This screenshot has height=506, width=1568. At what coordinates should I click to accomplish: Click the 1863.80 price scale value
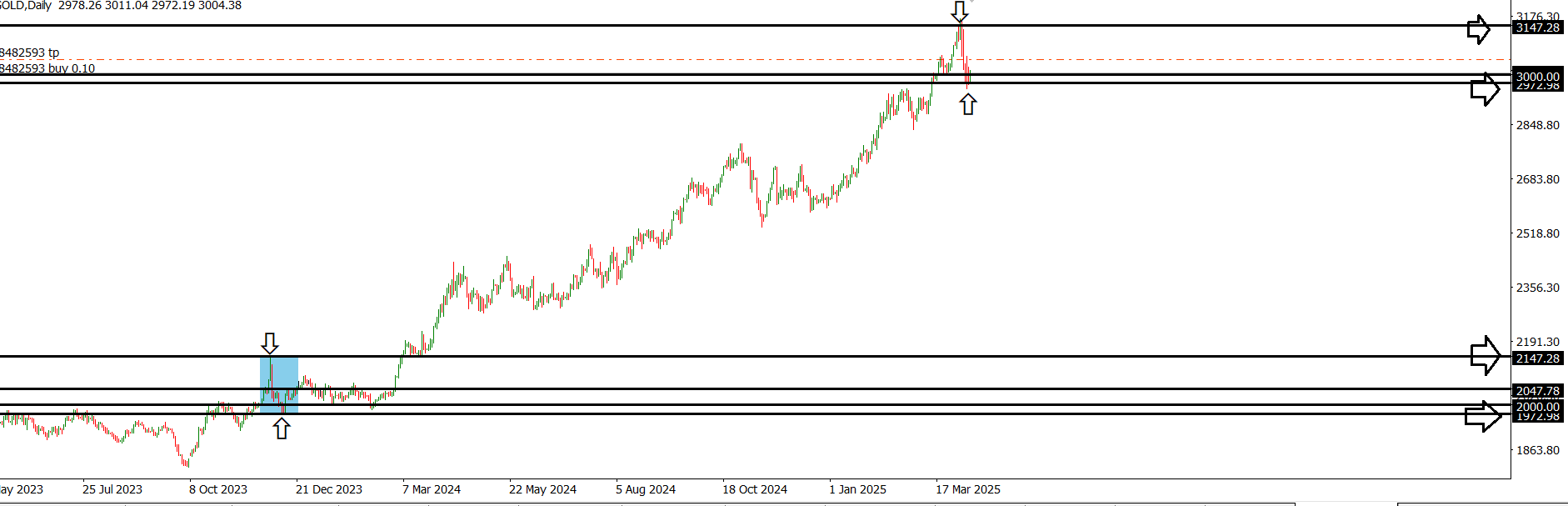pos(1538,450)
